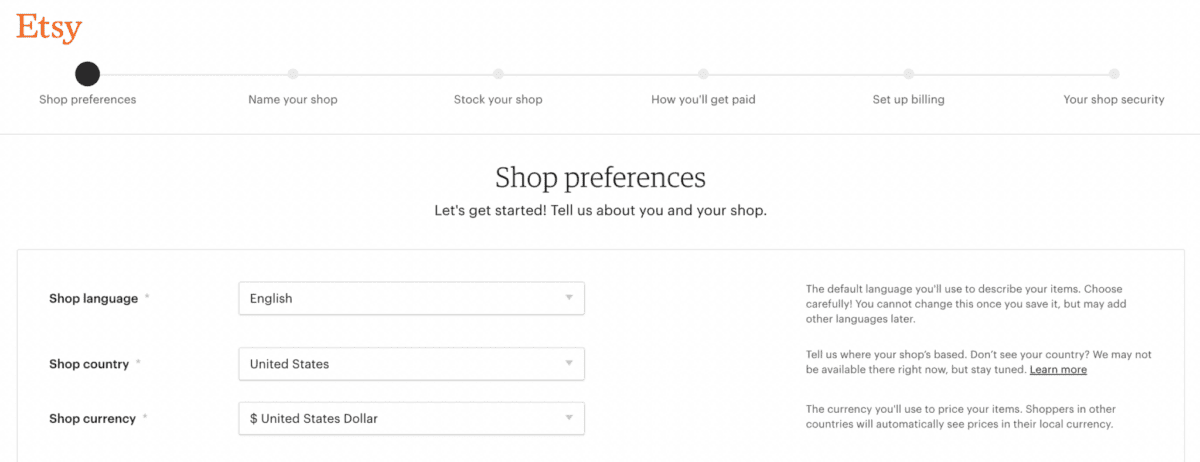
Task: Open the Shop language dropdown
Action: coord(411,298)
